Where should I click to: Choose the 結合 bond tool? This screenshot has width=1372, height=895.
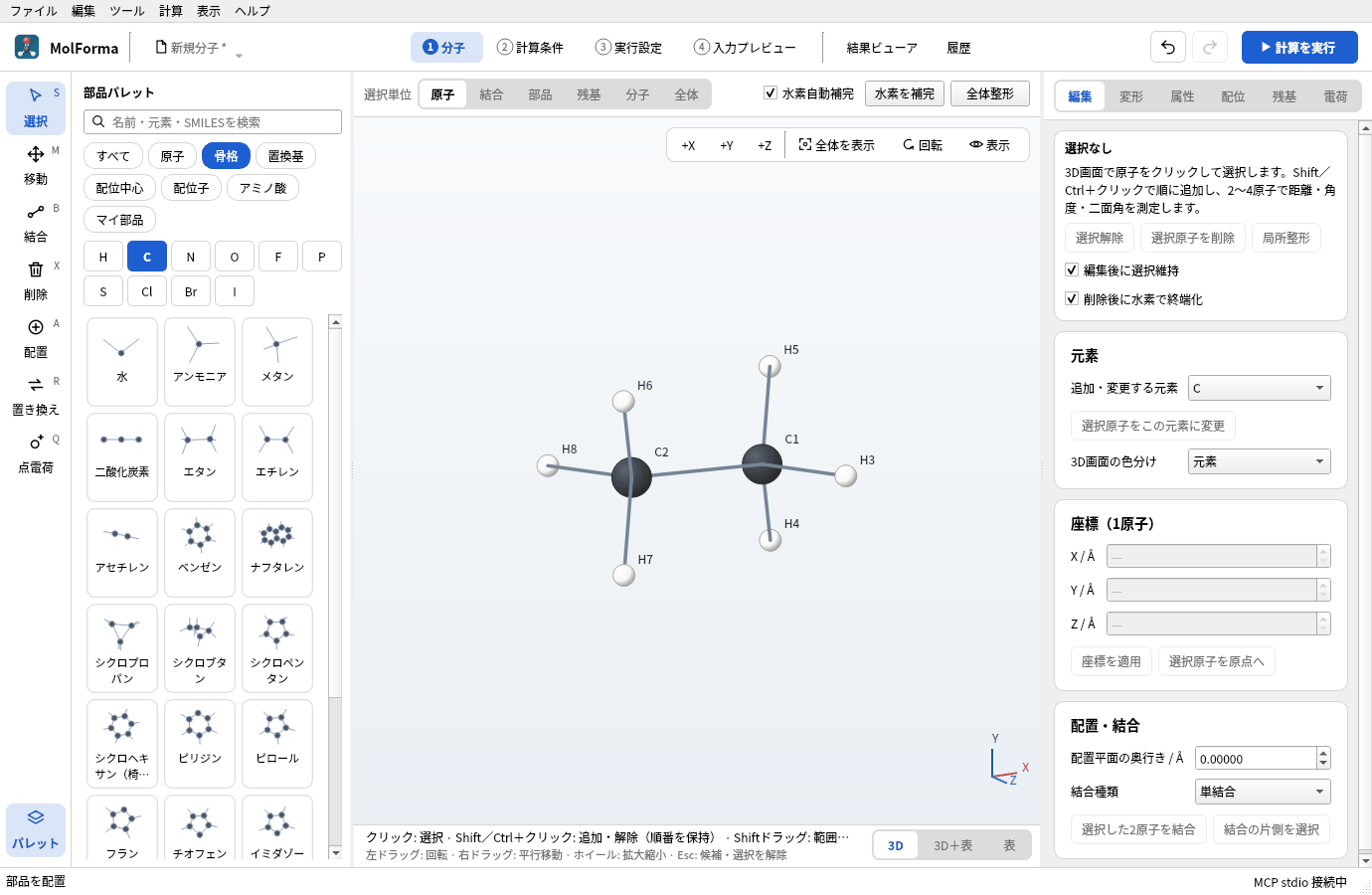coord(36,223)
